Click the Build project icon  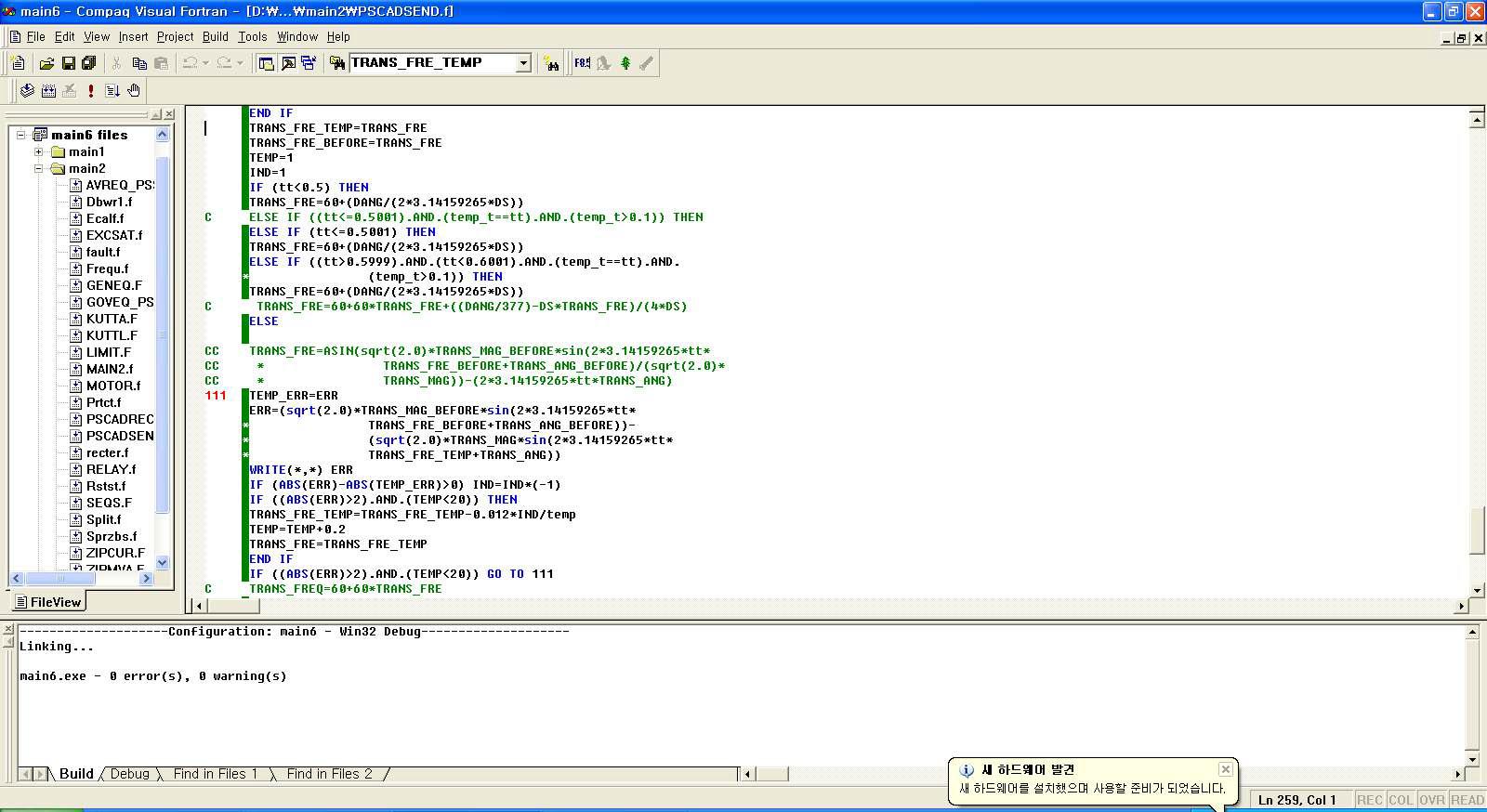[x=48, y=90]
